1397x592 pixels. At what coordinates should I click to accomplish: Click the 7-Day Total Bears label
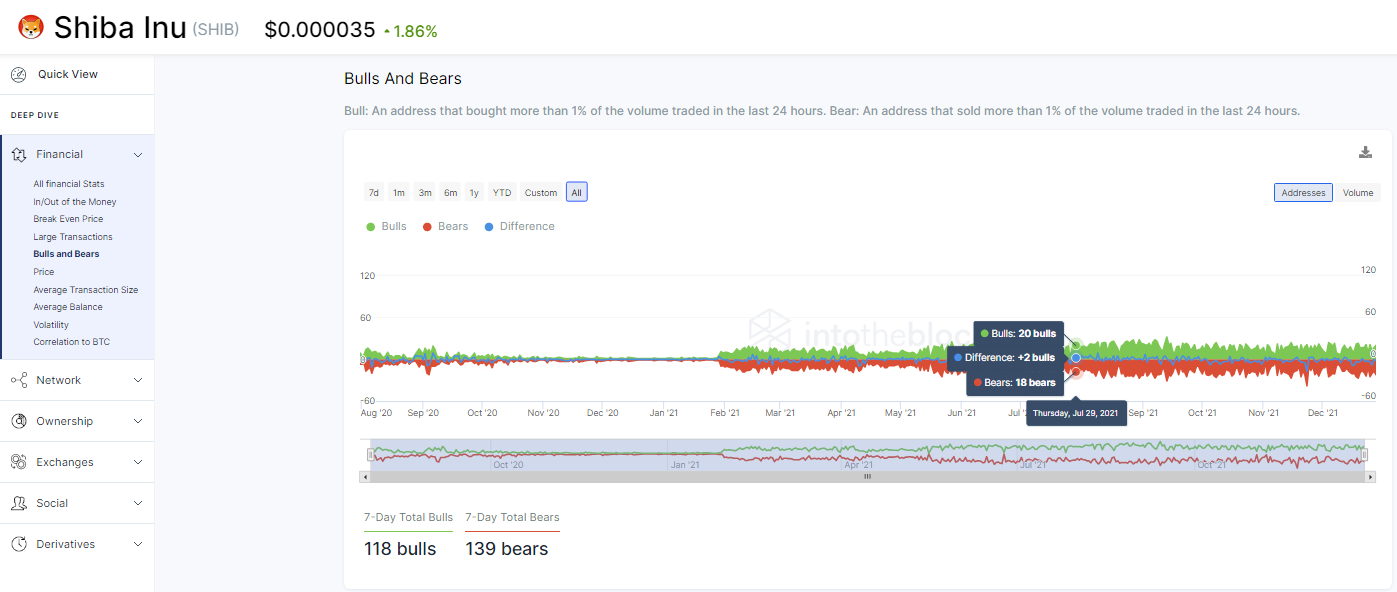pyautogui.click(x=512, y=517)
